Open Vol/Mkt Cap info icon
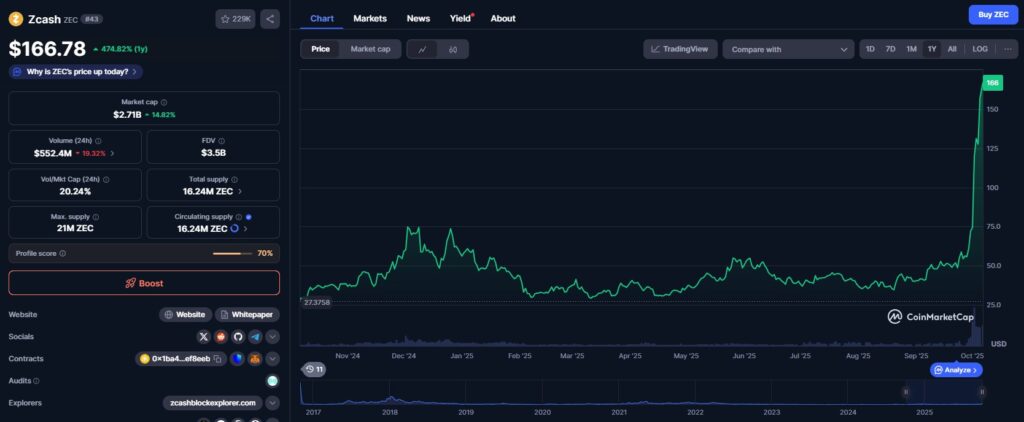 click(x=106, y=179)
